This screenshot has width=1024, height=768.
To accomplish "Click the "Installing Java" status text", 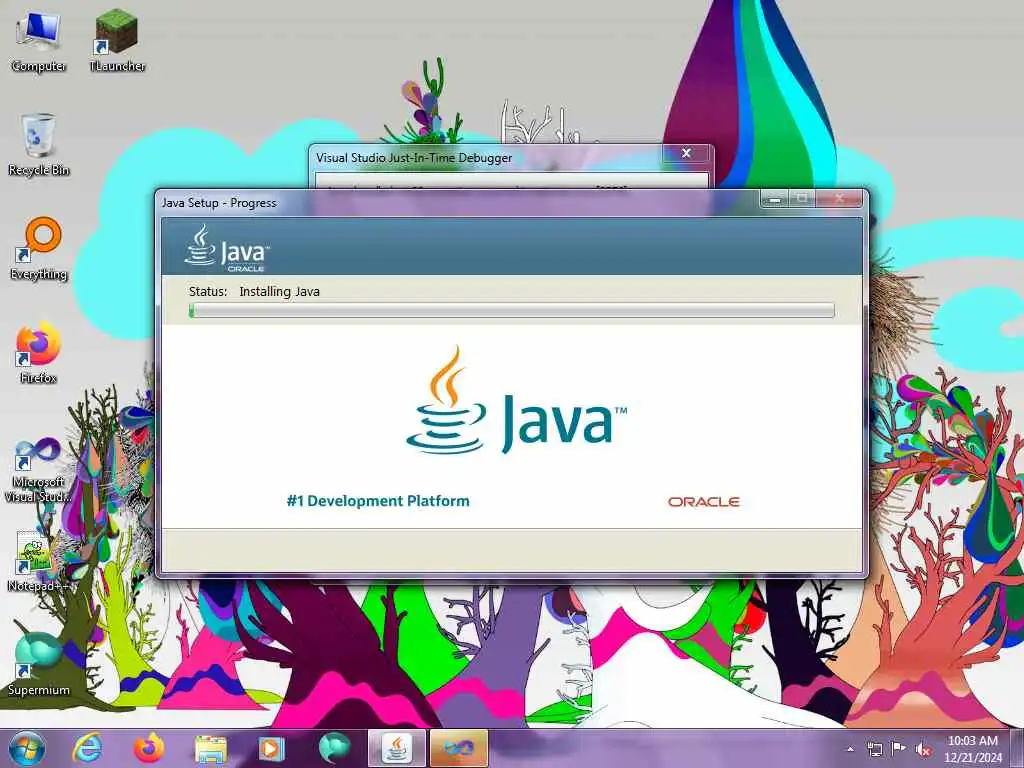I will tap(280, 291).
